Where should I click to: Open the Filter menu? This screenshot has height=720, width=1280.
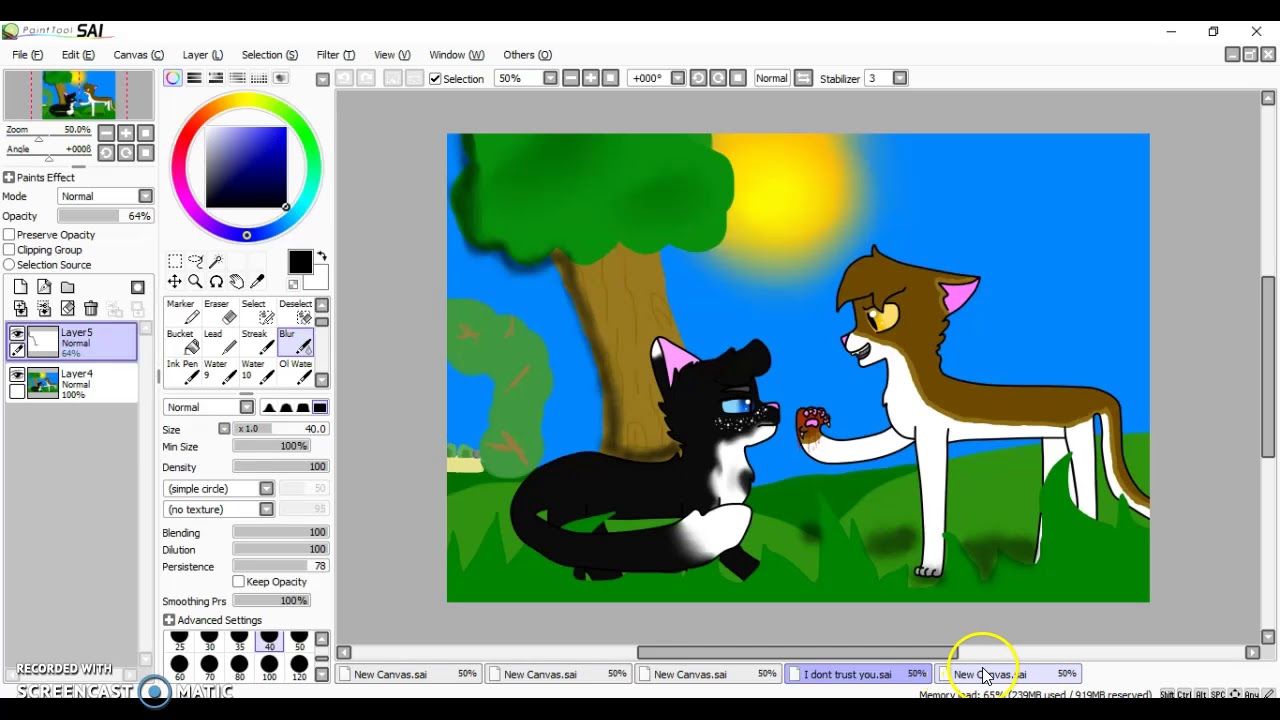pyautogui.click(x=336, y=55)
